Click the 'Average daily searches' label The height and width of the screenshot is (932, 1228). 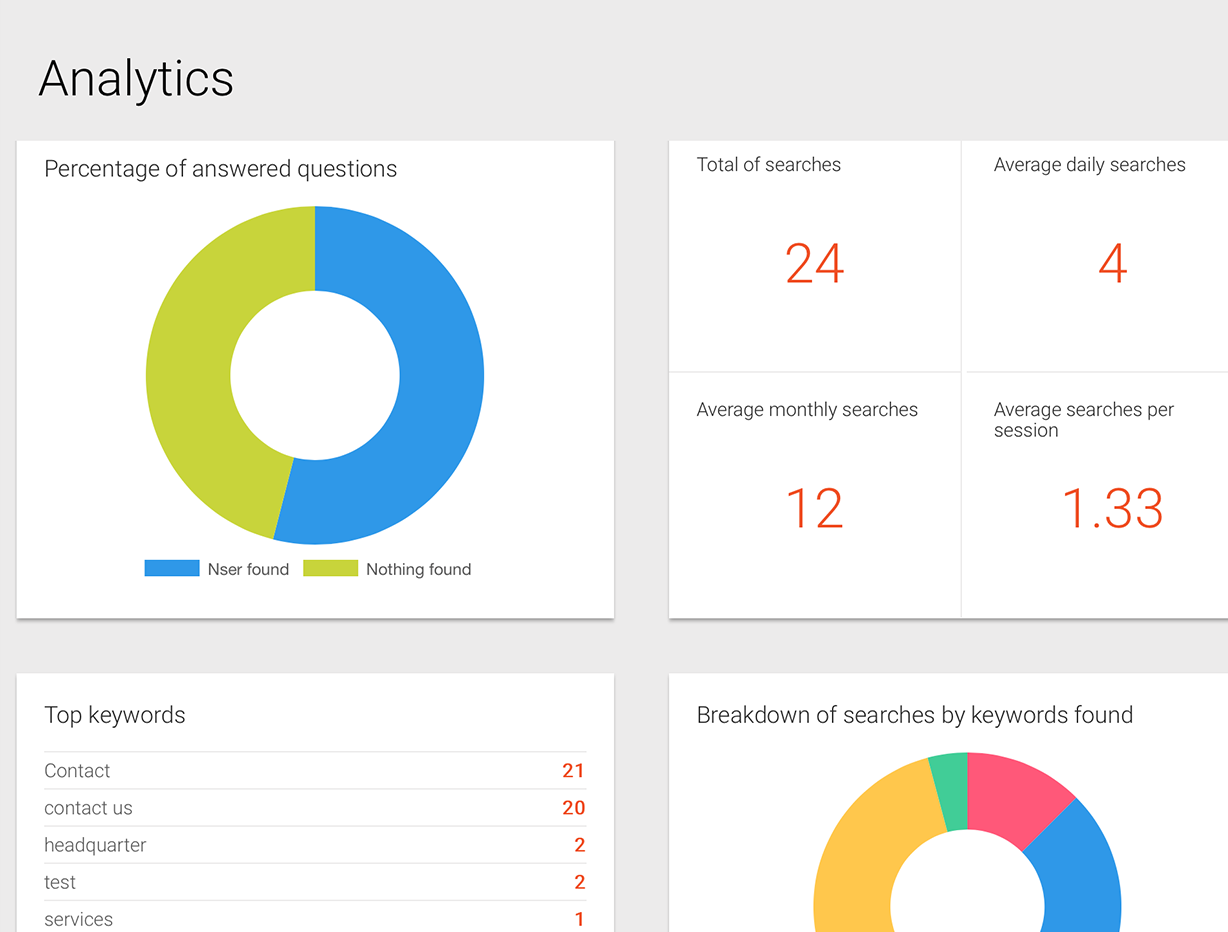pyautogui.click(x=1089, y=165)
